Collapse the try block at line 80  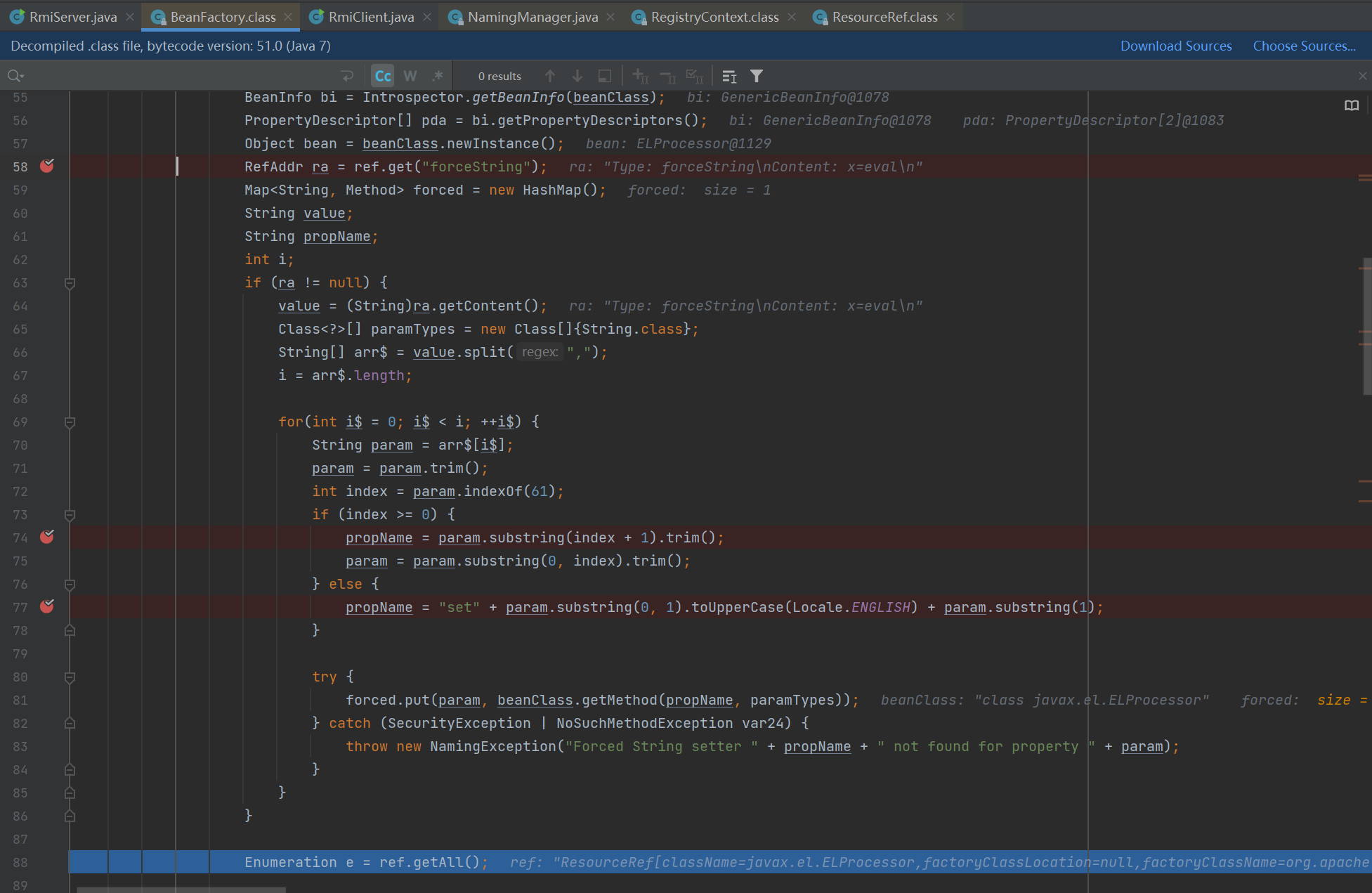click(x=70, y=677)
